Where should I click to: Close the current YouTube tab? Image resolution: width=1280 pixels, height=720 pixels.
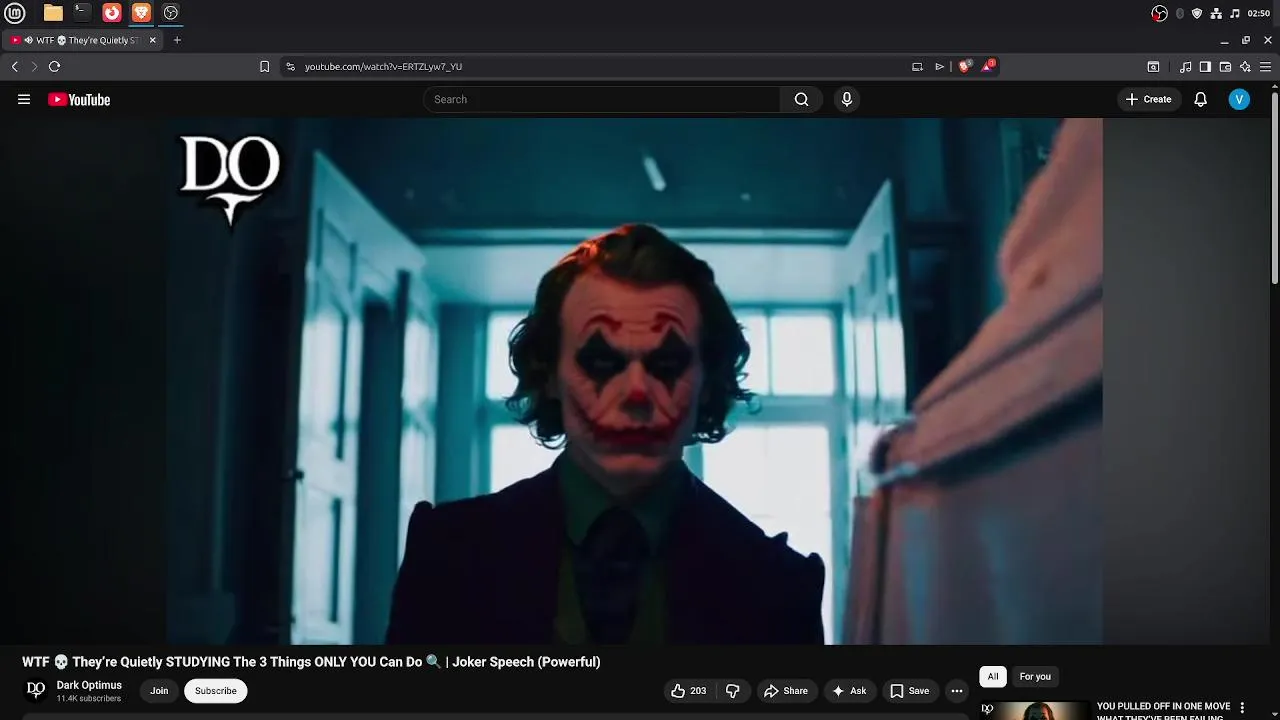point(153,40)
